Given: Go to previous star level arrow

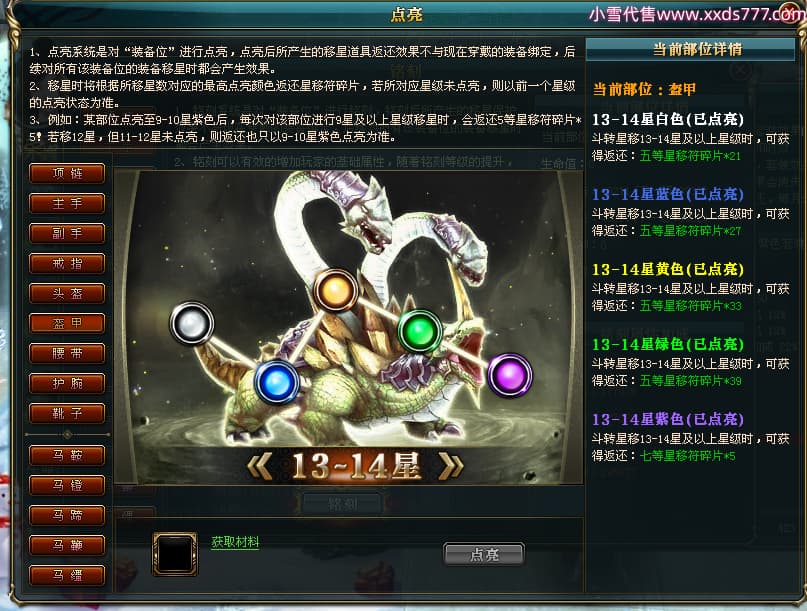Looking at the screenshot, I should click(x=261, y=466).
